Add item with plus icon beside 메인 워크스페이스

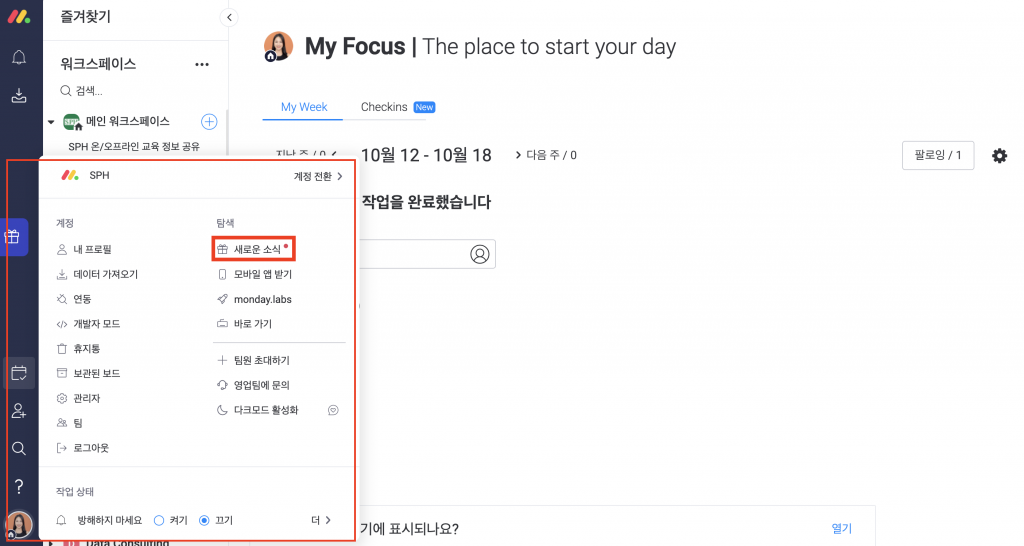click(x=209, y=122)
